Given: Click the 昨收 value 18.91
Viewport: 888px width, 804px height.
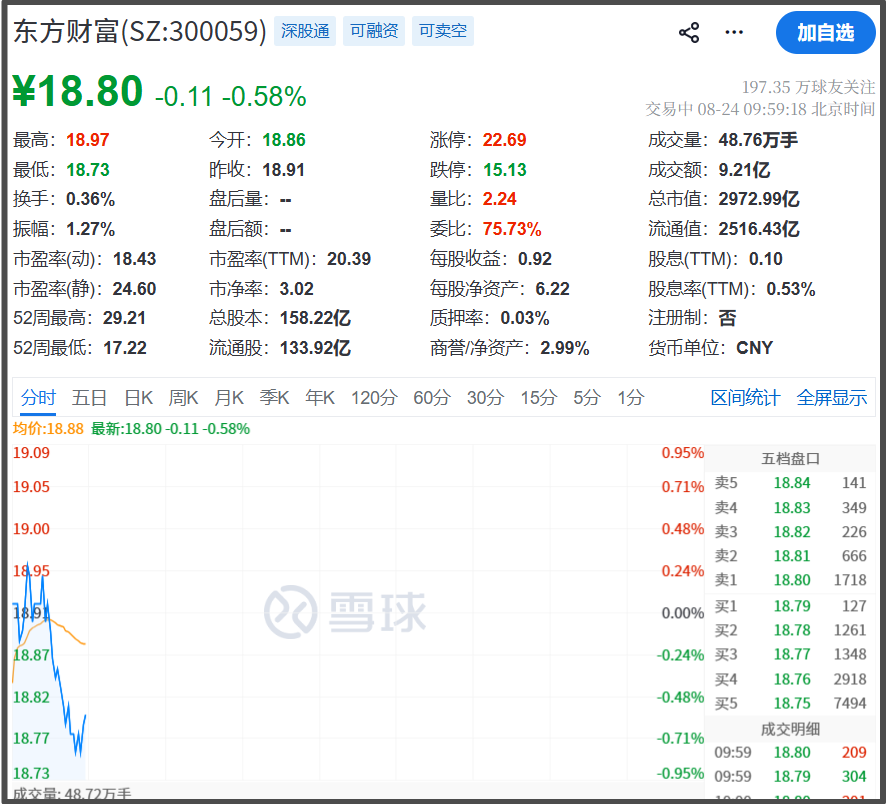Looking at the screenshot, I should [284, 170].
